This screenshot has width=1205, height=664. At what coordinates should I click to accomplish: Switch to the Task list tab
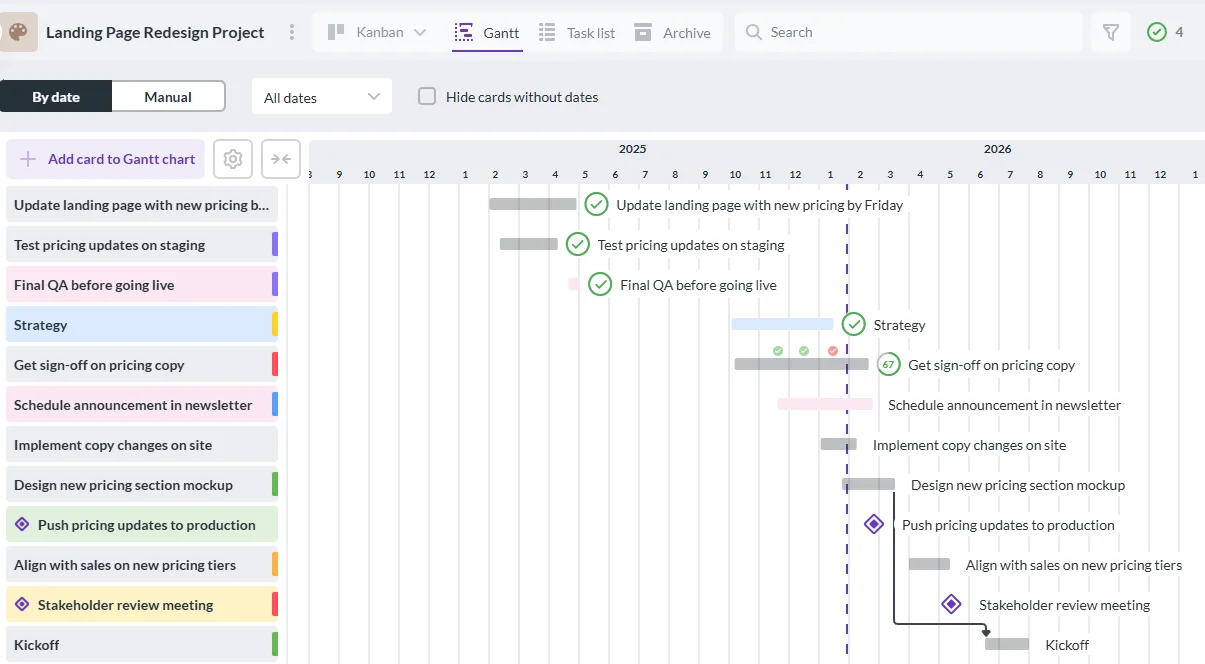pos(578,31)
